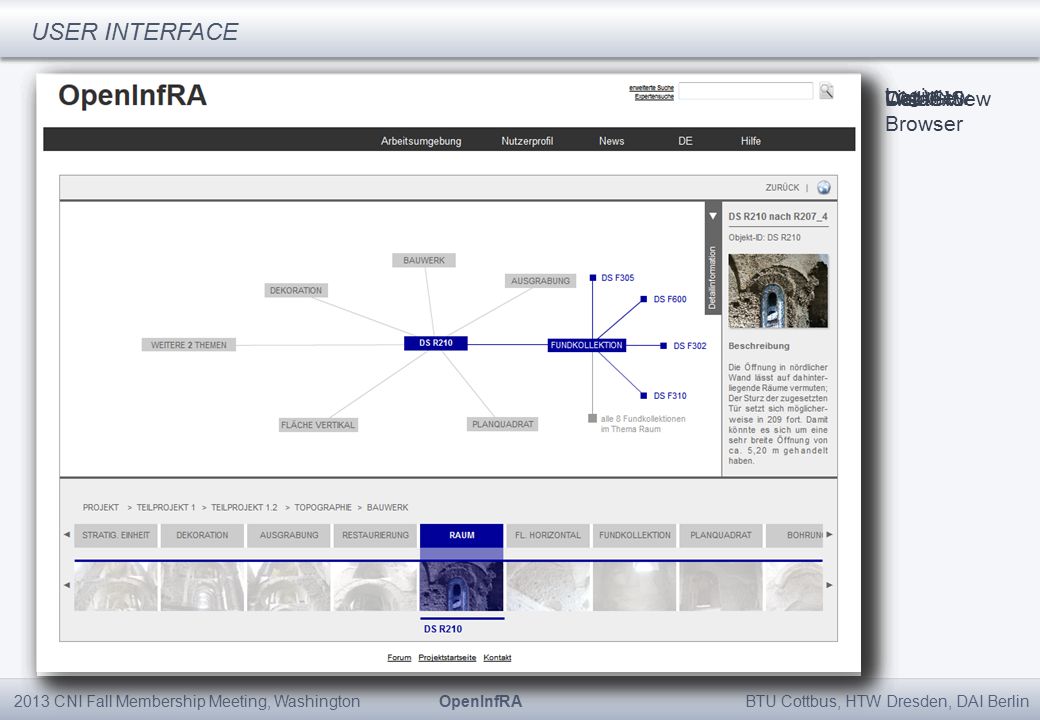Click the OpenInfRA logo title
The width and height of the screenshot is (1040, 720).
[133, 95]
